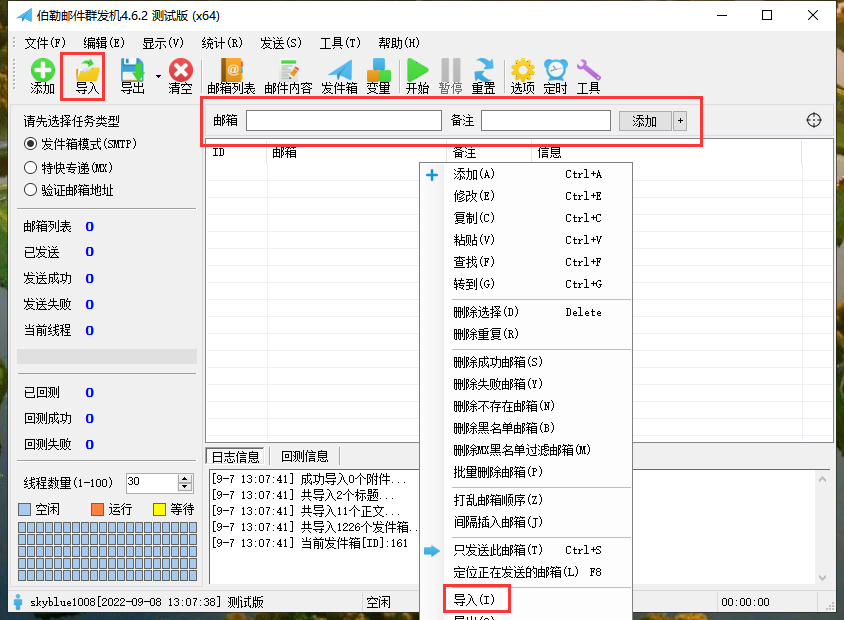Click the user icon in status bar
The width and height of the screenshot is (844, 620).
(18, 602)
